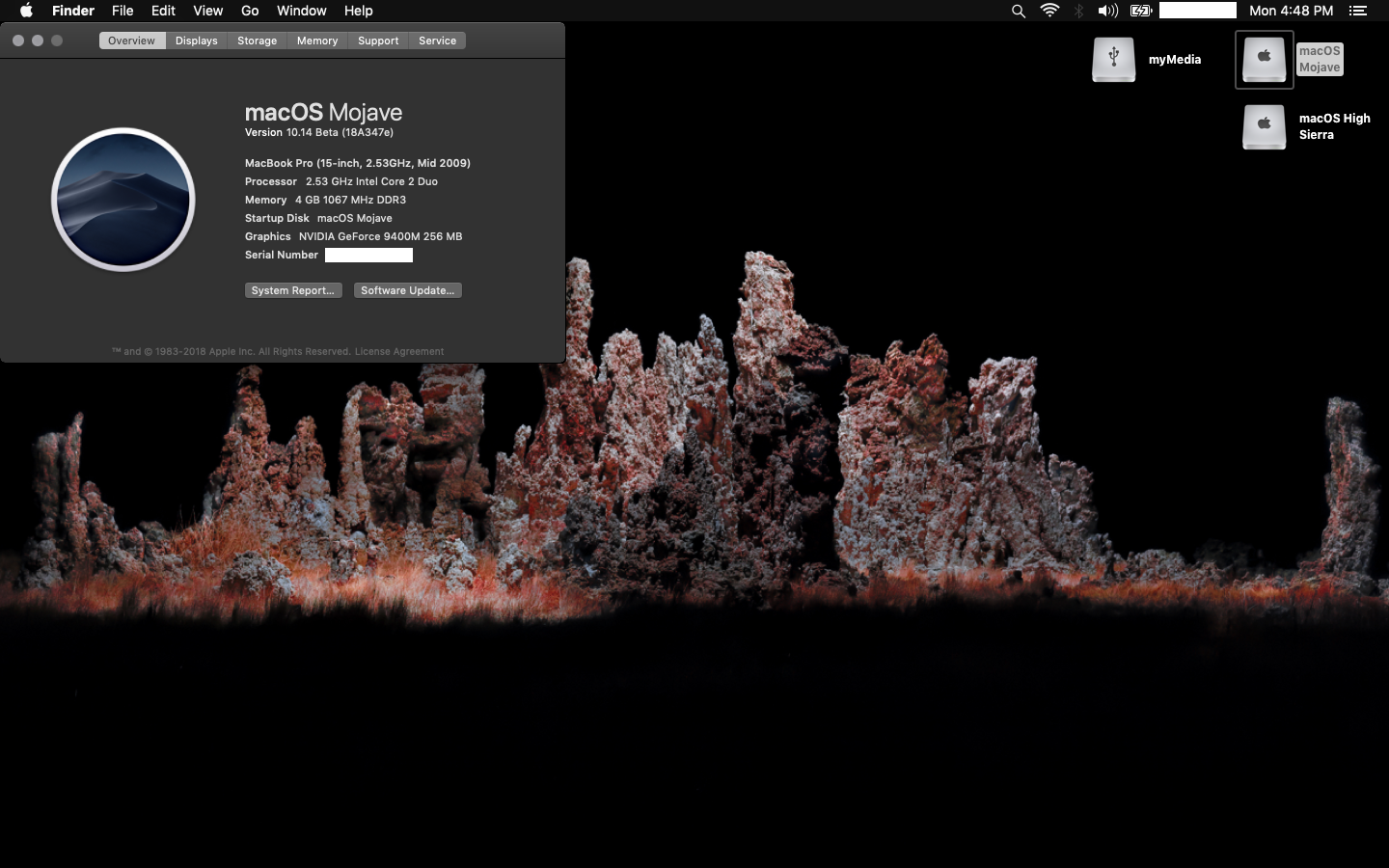The image size is (1389, 868).
Task: Click the menu bar clock Mon 4:48 PM
Action: pos(1291,11)
